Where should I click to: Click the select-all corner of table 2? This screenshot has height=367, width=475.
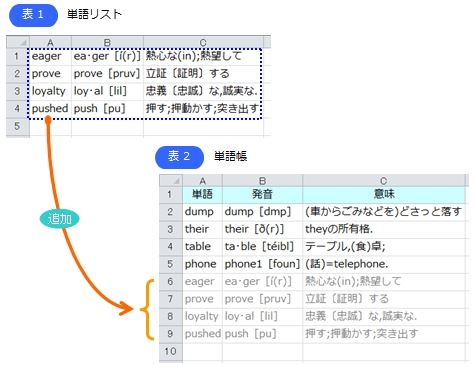[171, 180]
